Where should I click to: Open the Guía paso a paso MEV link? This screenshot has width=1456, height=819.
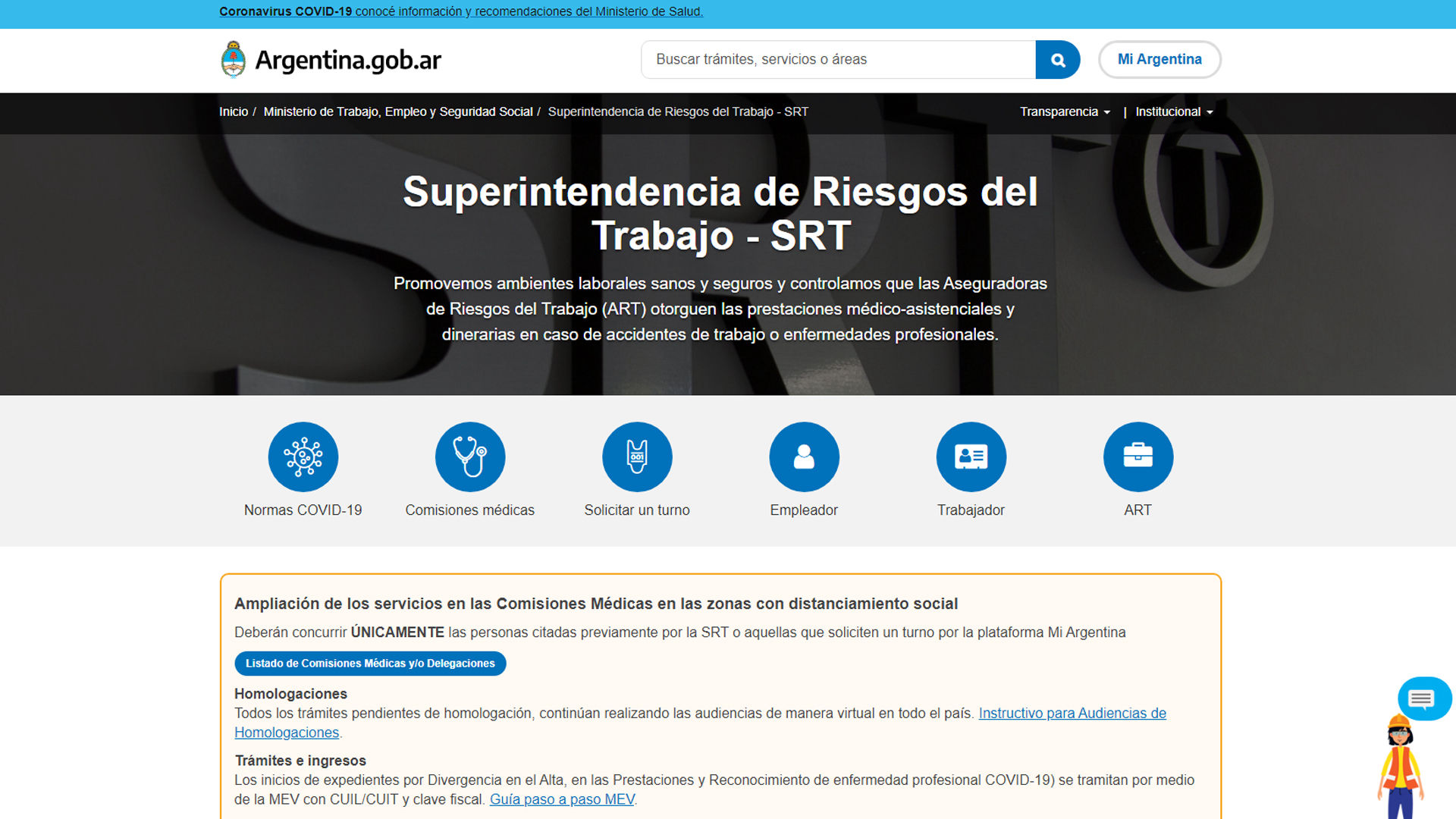point(562,799)
